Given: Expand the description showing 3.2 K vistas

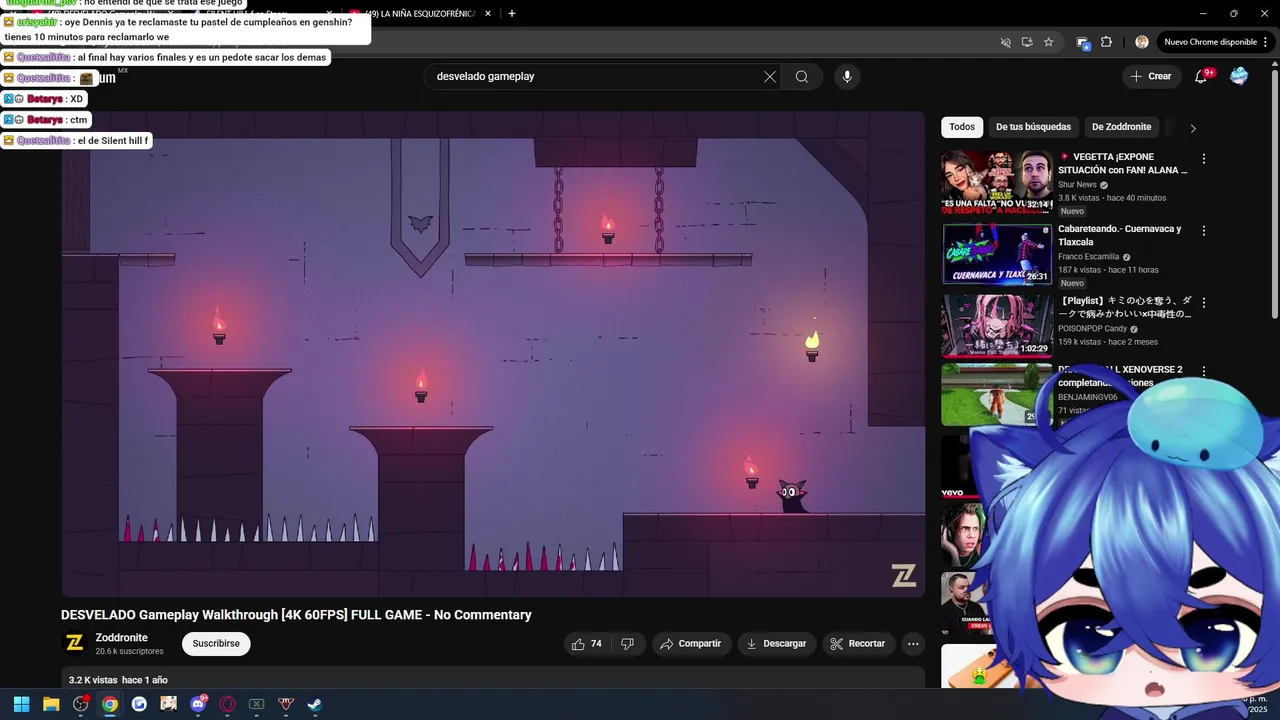Looking at the screenshot, I should 493,679.
